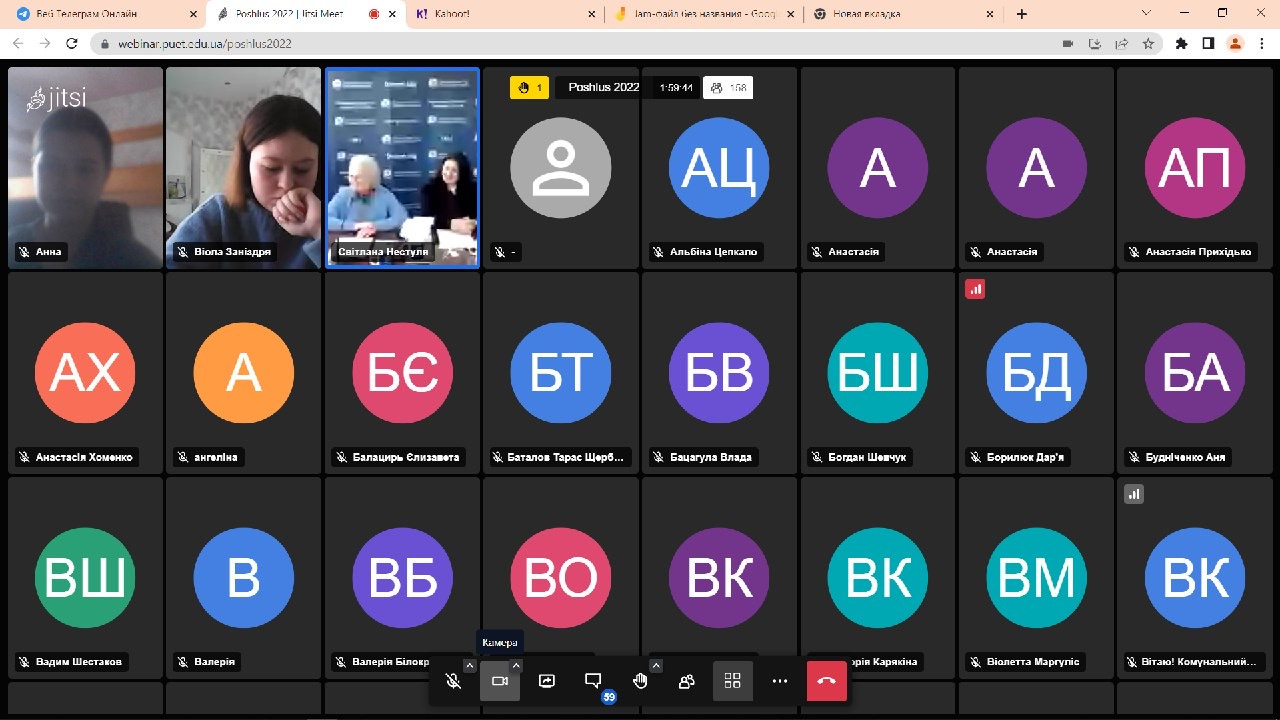The height and width of the screenshot is (720, 1280).
Task: Open chat with 59 unread messages
Action: point(593,681)
